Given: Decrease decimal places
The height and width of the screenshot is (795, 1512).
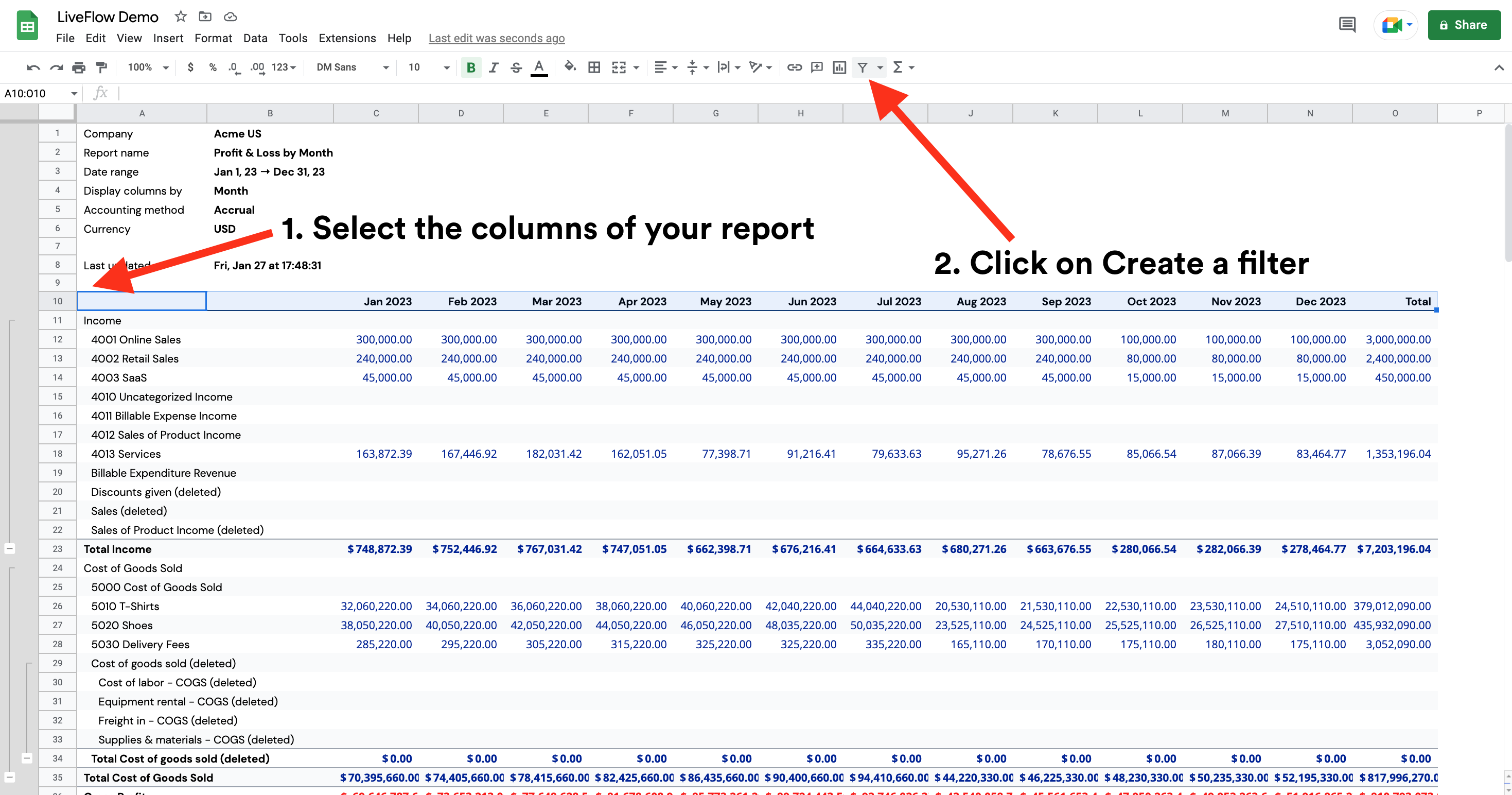Looking at the screenshot, I should click(x=234, y=67).
